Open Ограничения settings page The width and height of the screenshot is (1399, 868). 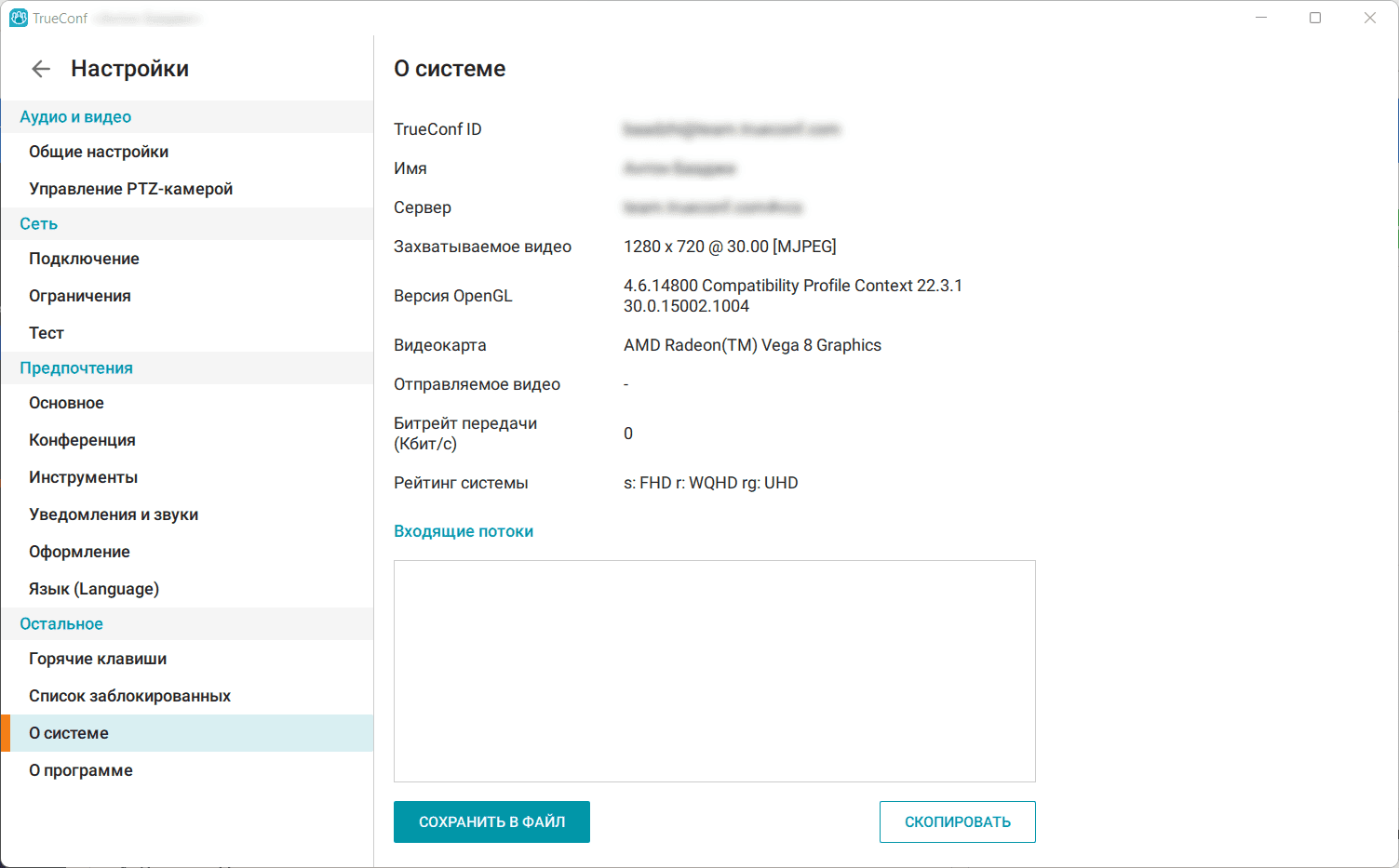[187, 296]
